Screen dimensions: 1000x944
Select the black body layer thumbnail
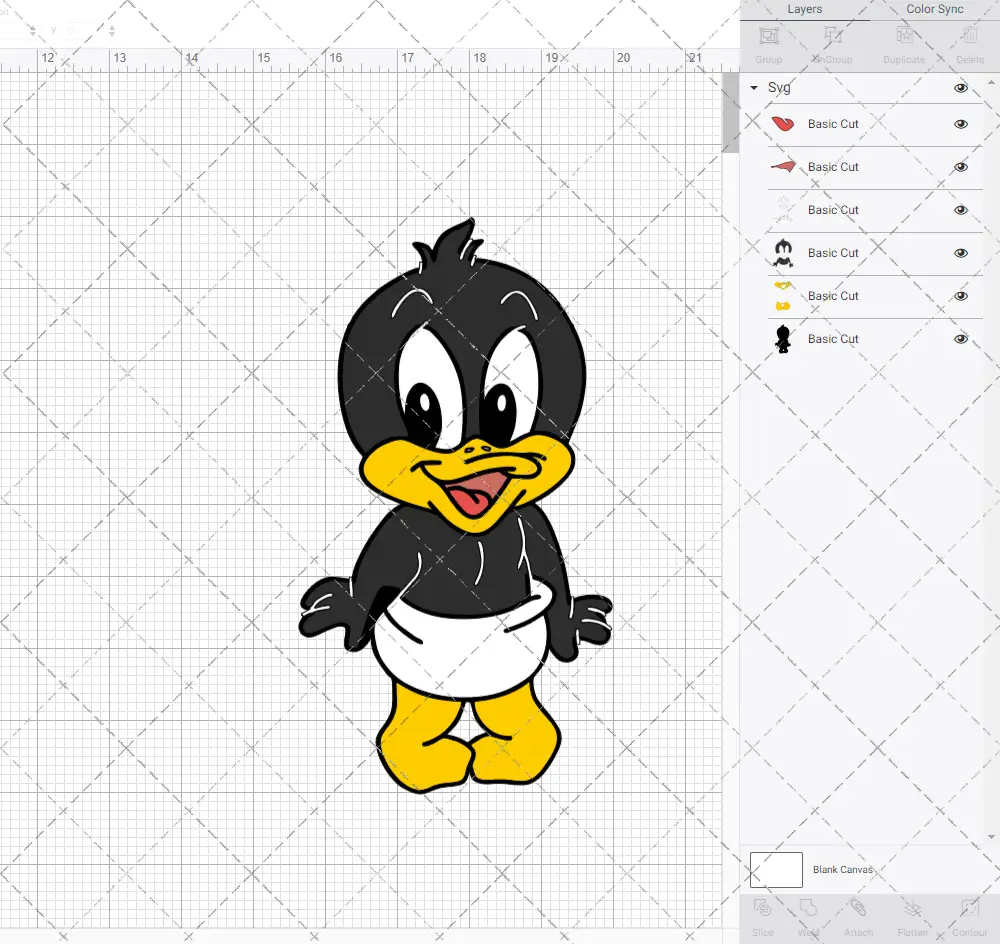(783, 253)
